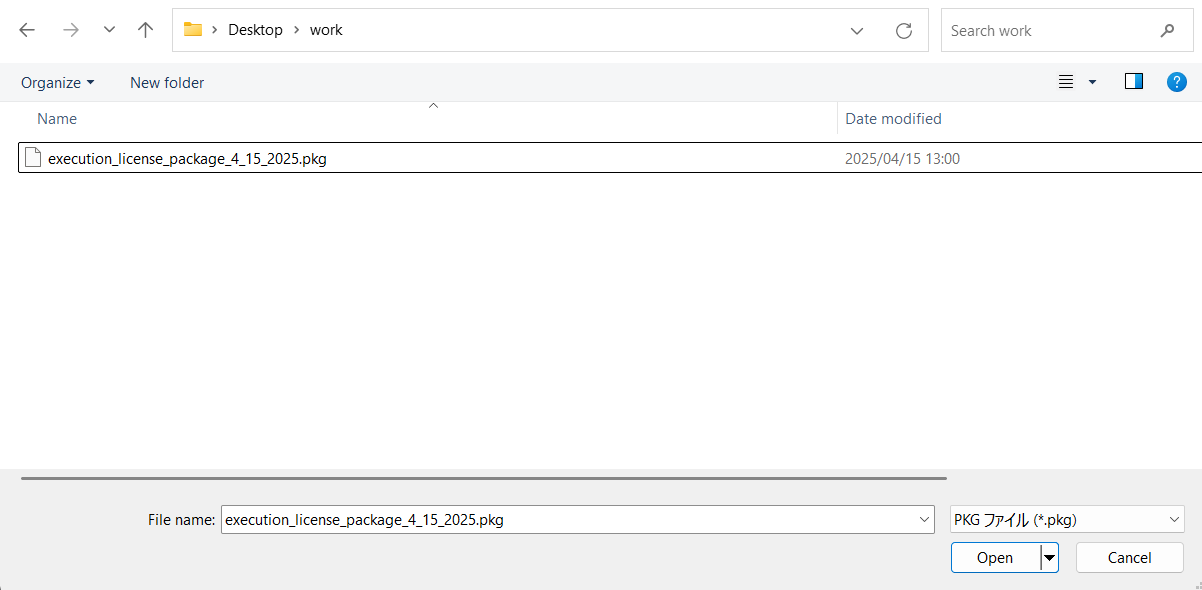Screen dimensions: 1202x590
Task: Open Help via the blue question mark
Action: tap(1176, 82)
